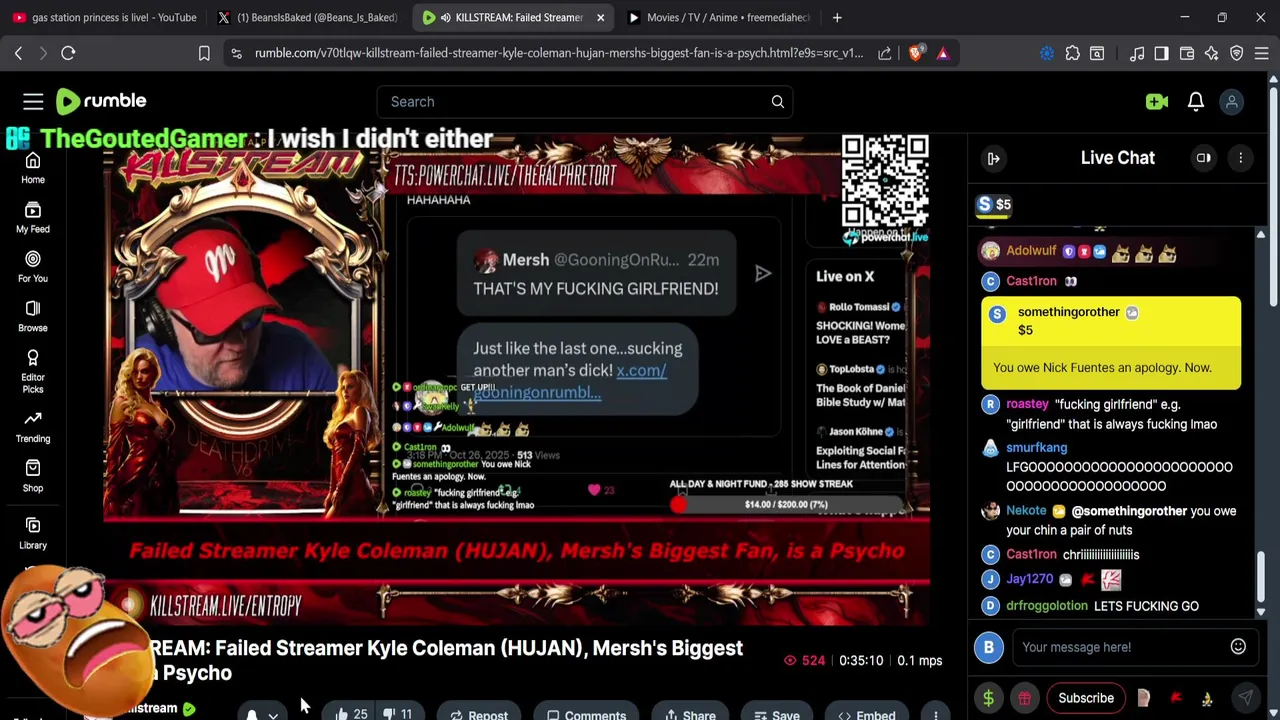Open Brave playlist music icon
This screenshot has height=720, width=1280.
point(1136,53)
